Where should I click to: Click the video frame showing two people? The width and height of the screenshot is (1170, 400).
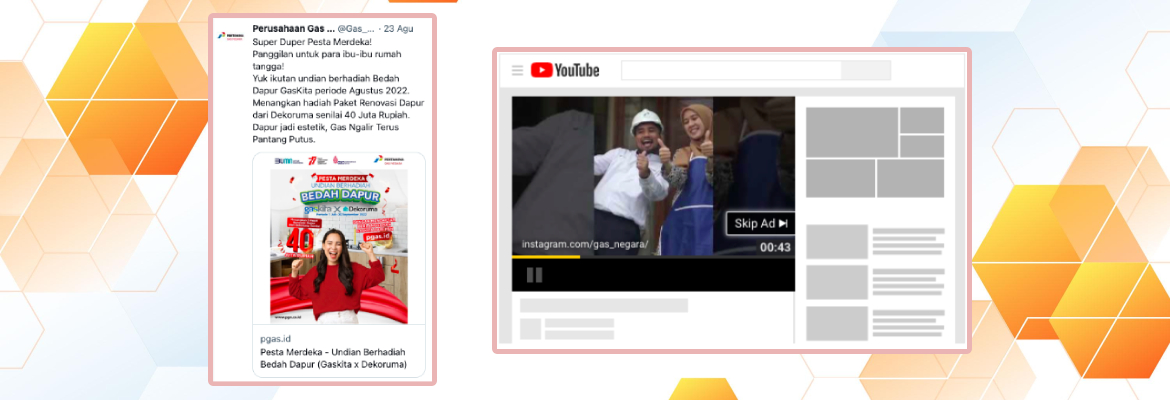(653, 176)
